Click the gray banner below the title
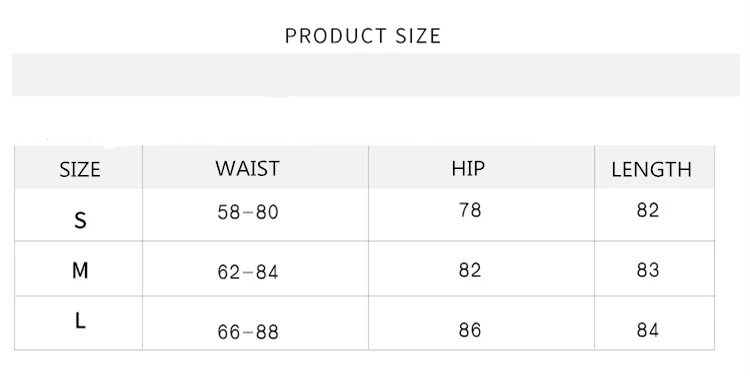The width and height of the screenshot is (750, 377). click(376, 75)
